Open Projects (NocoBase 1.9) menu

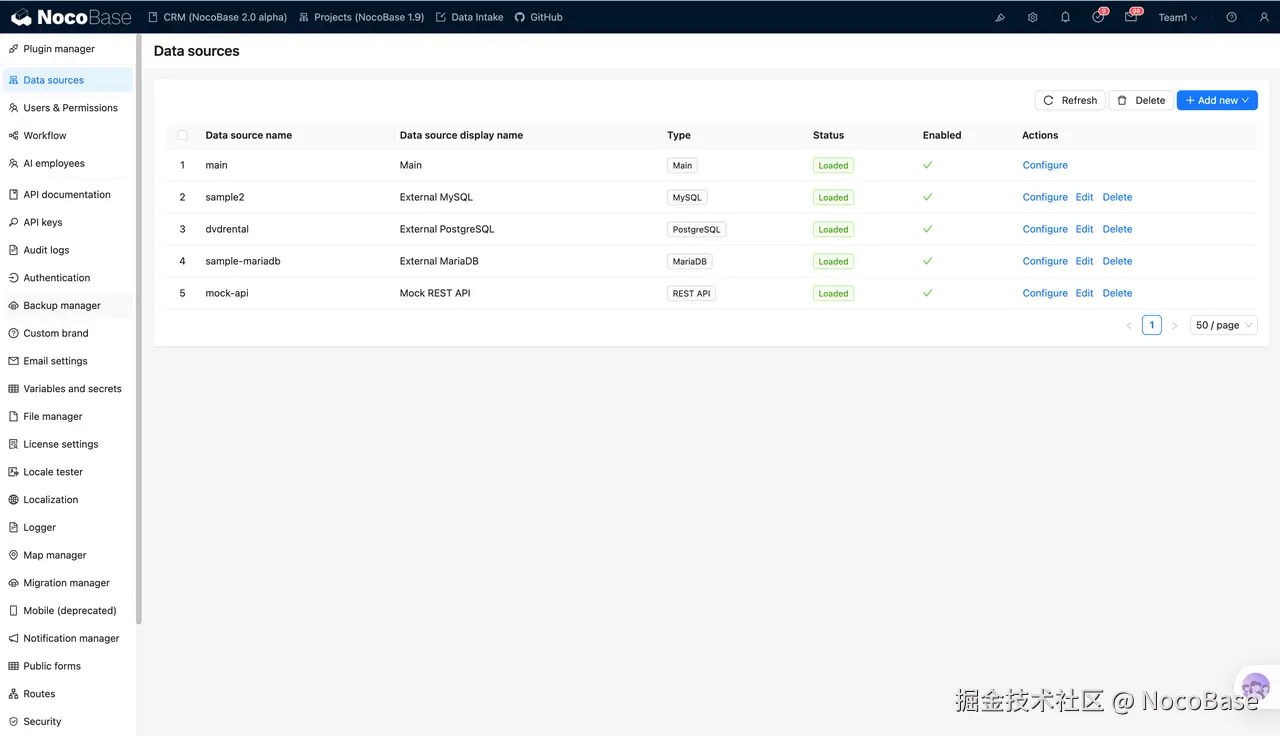(x=361, y=17)
